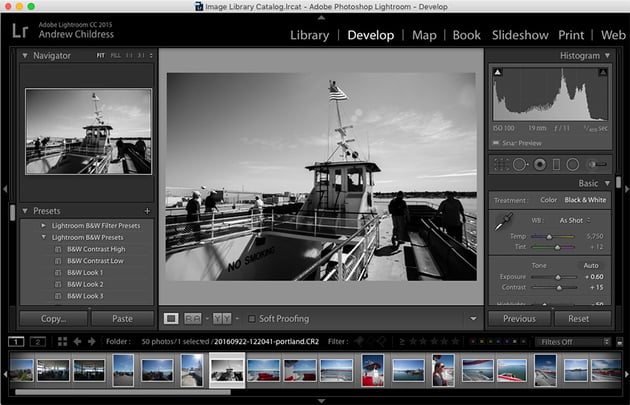
Task: Select the Adjustment Brush tool
Action: point(597,164)
